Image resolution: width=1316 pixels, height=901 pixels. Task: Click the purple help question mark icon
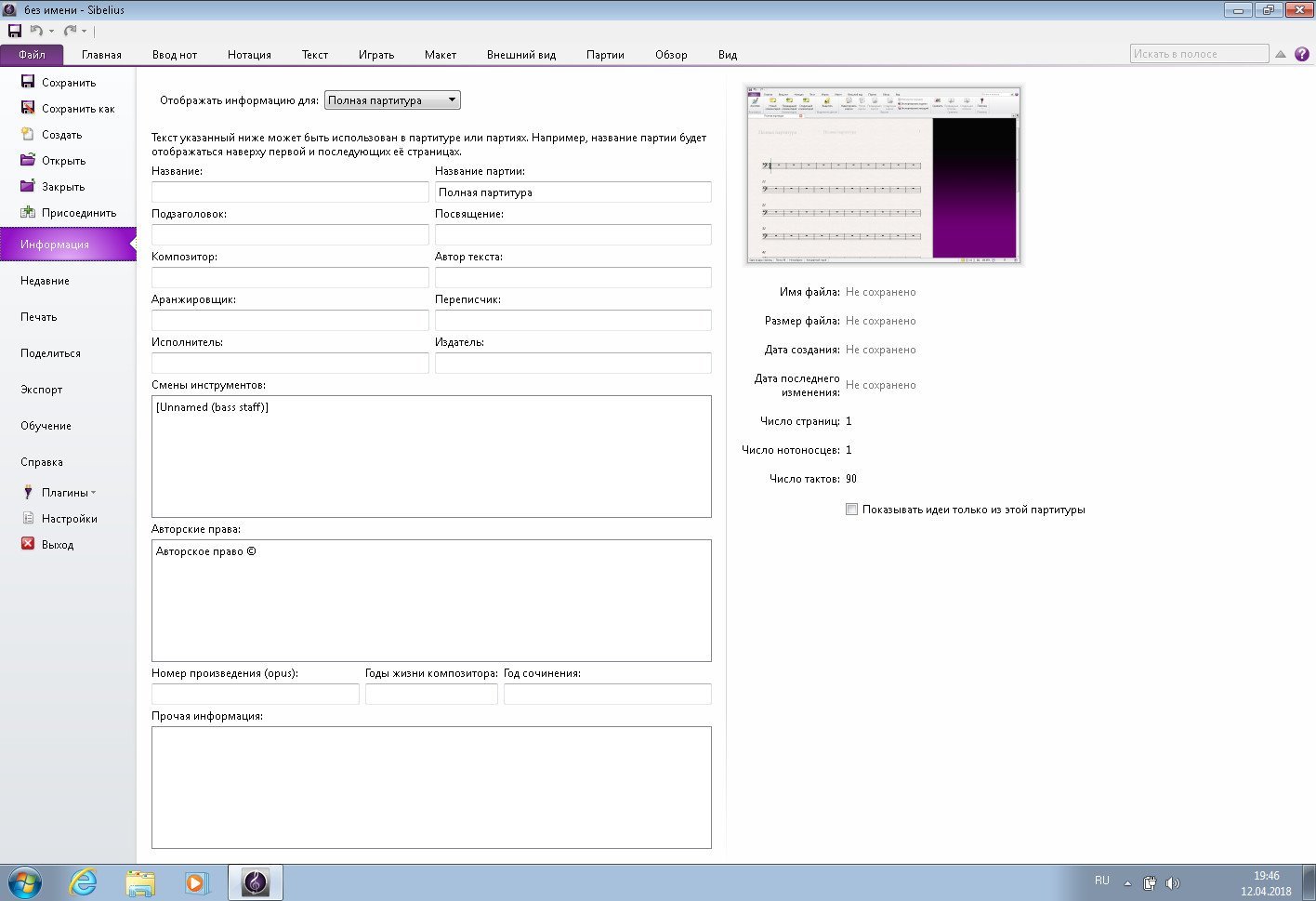[1301, 54]
